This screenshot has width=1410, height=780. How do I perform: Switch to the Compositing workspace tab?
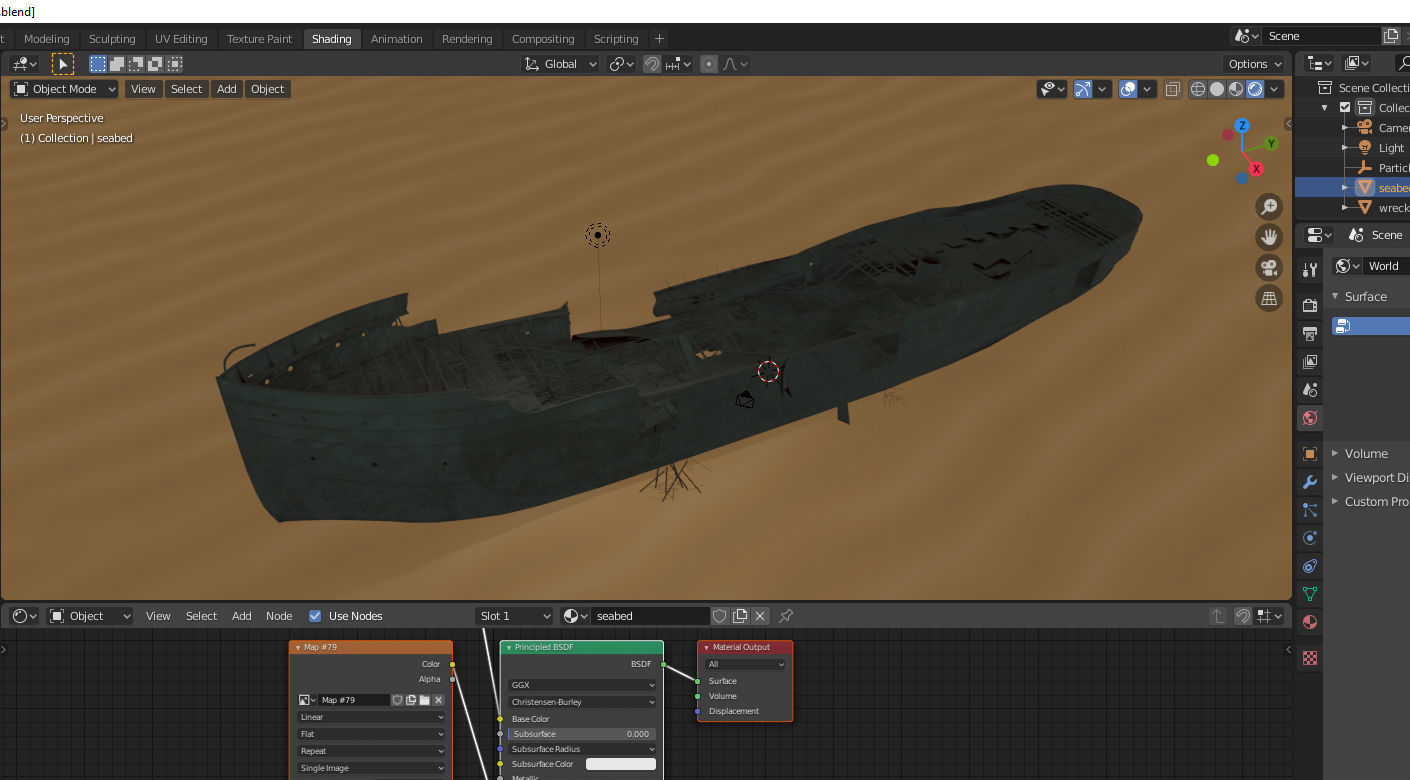point(543,39)
